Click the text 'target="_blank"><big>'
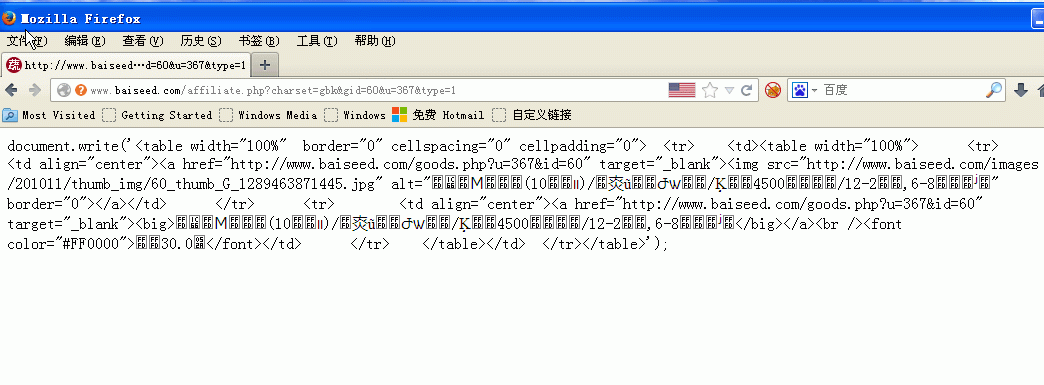 click(x=91, y=224)
